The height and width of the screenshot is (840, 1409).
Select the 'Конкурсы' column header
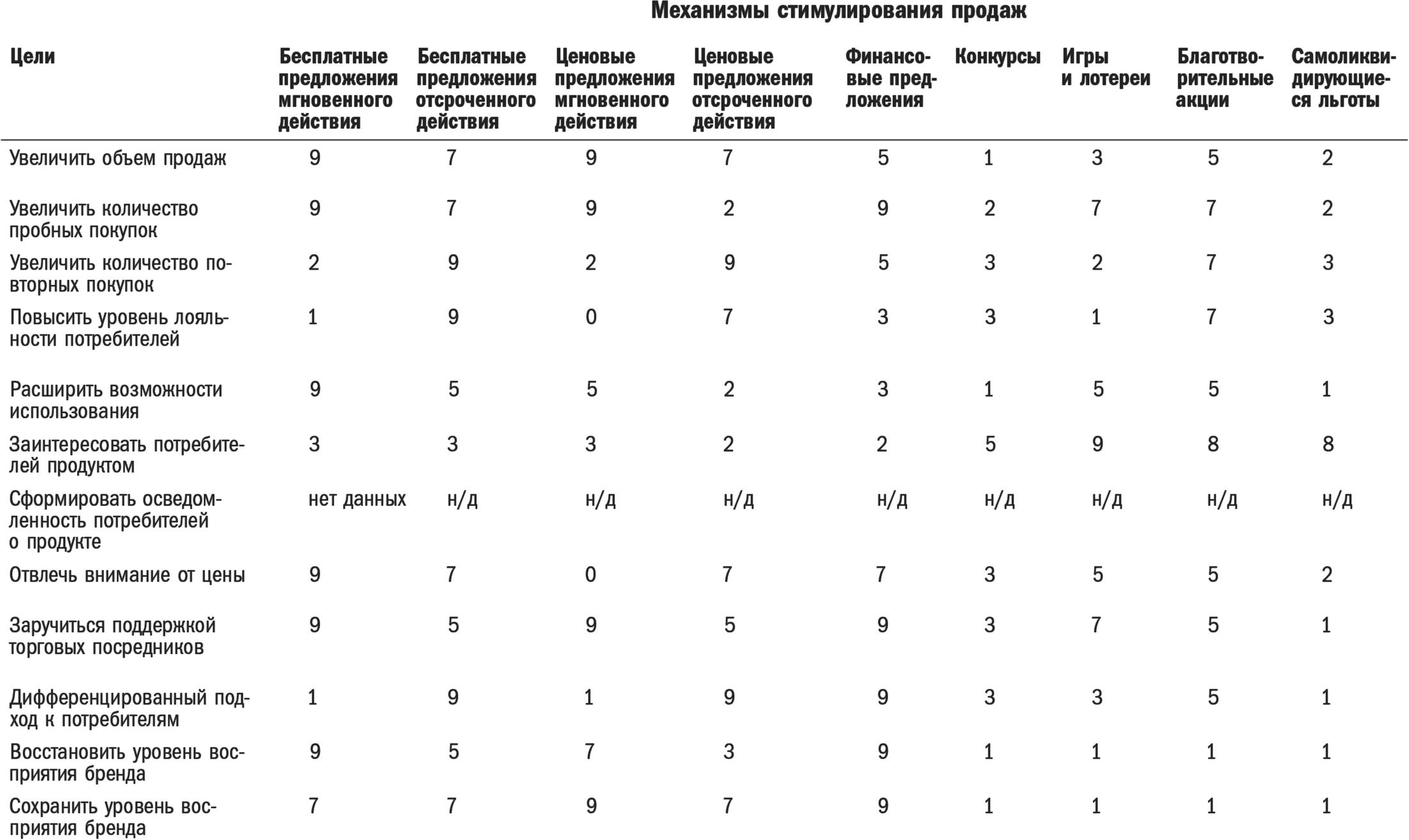tap(997, 57)
